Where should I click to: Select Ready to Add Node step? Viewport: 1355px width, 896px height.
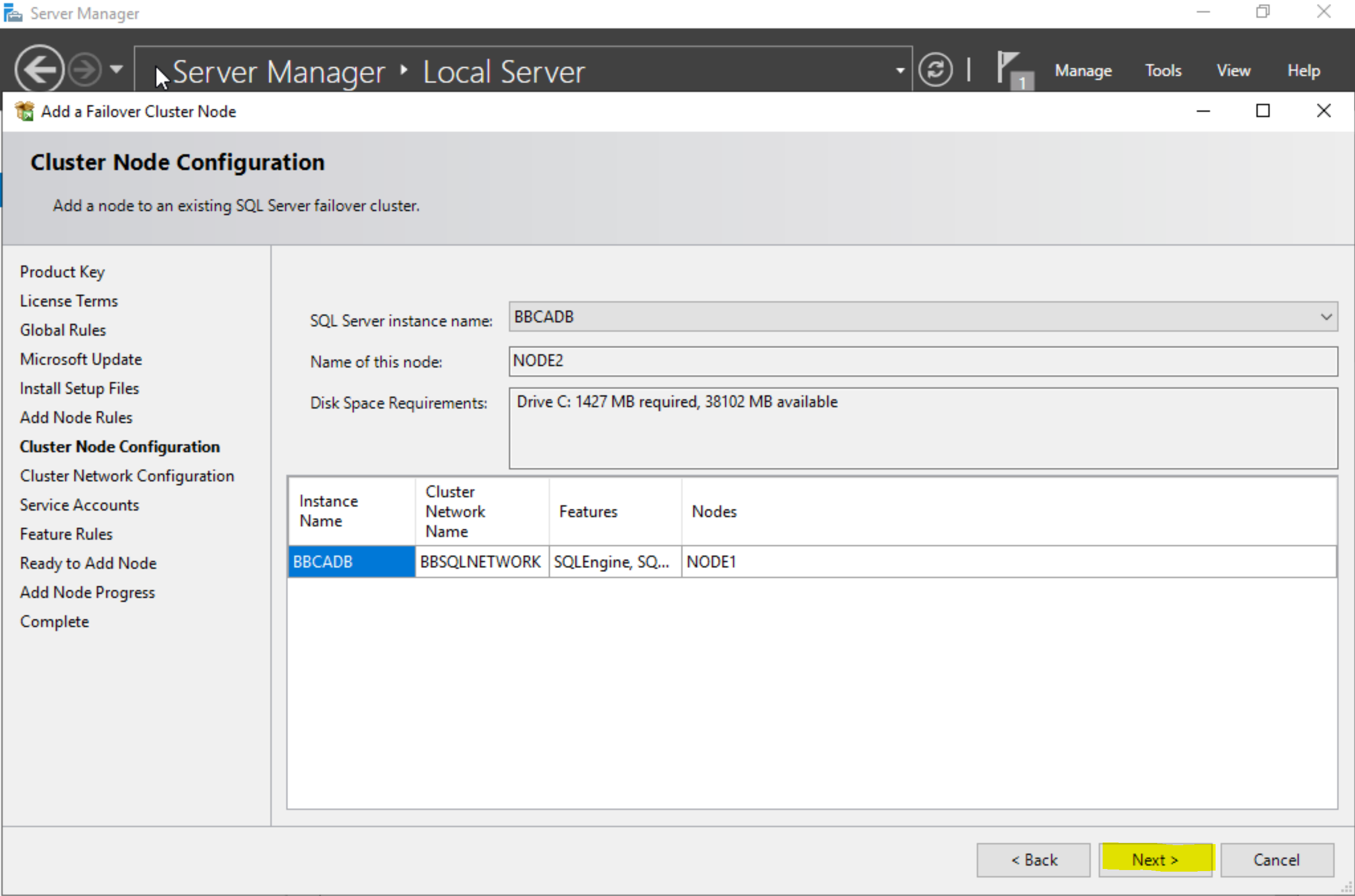88,563
